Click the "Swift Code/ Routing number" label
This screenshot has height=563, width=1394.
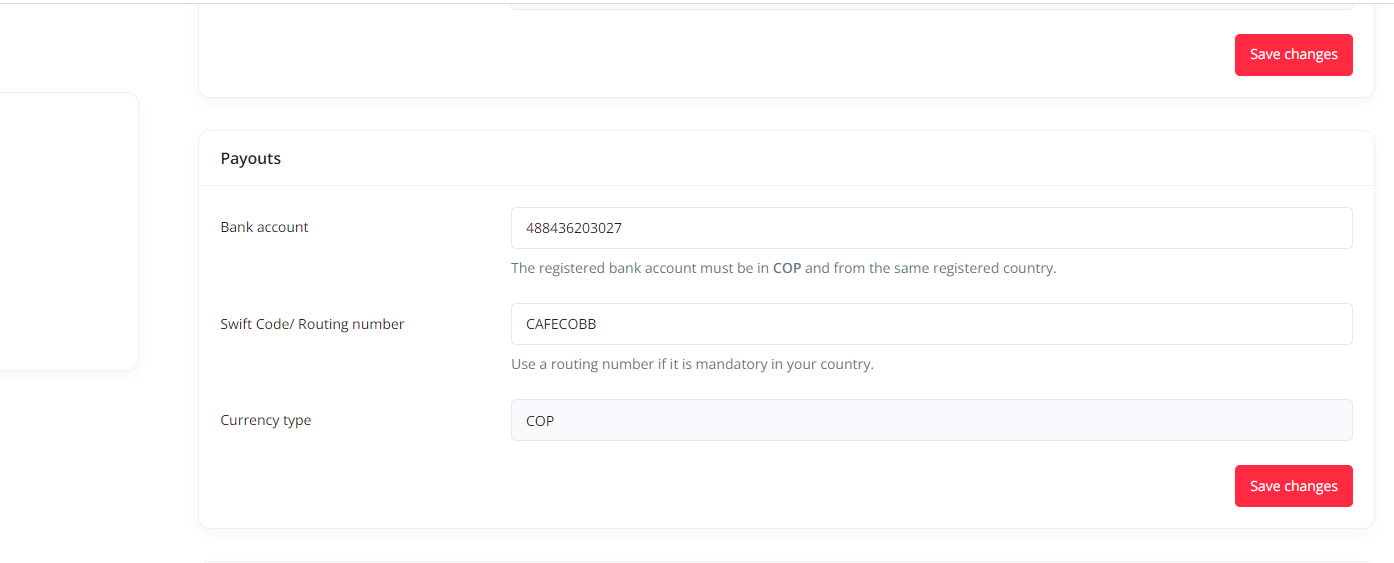point(312,324)
